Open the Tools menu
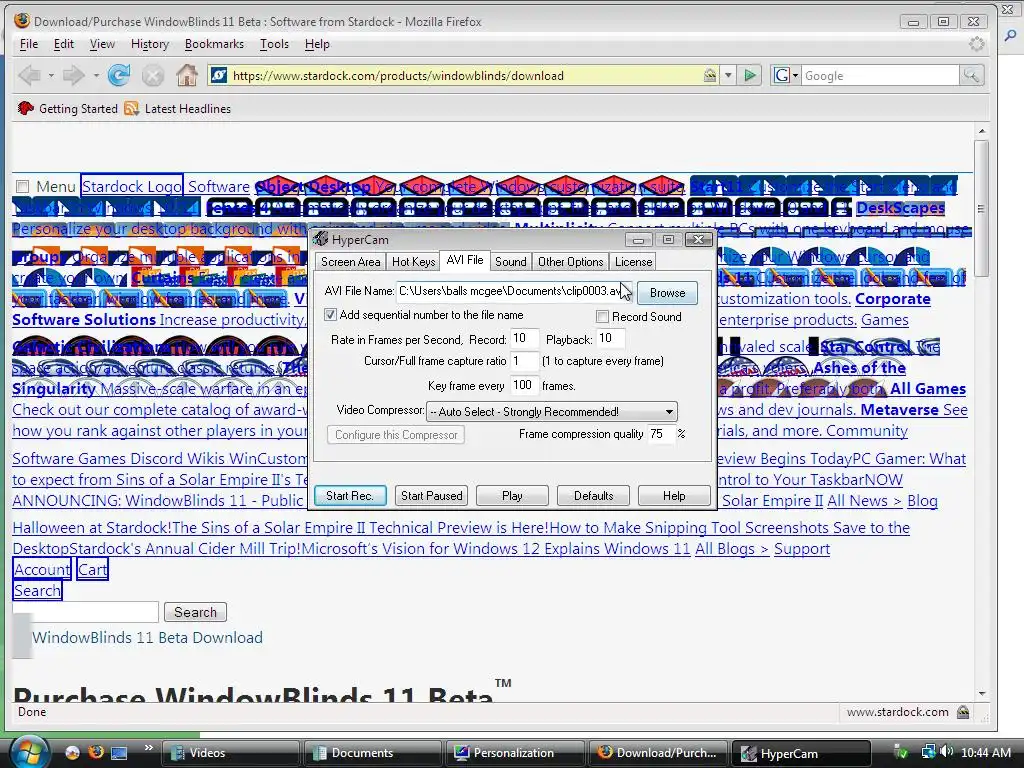The image size is (1024, 768). (274, 44)
